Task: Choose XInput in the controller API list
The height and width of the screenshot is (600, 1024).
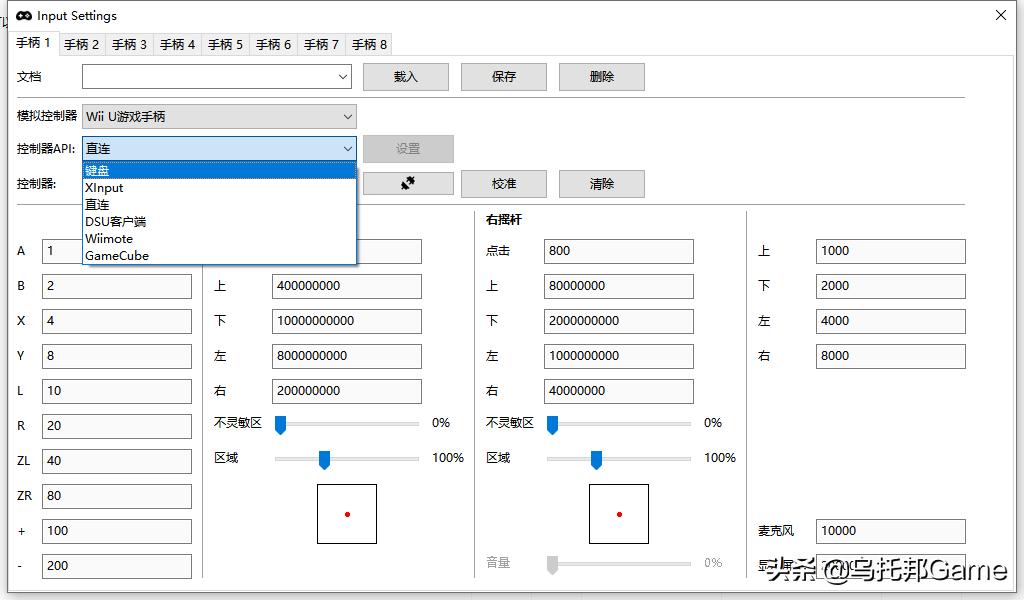Action: coord(219,187)
